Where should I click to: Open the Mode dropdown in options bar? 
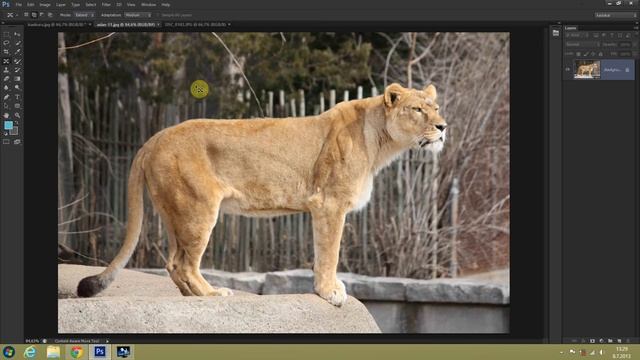click(84, 15)
